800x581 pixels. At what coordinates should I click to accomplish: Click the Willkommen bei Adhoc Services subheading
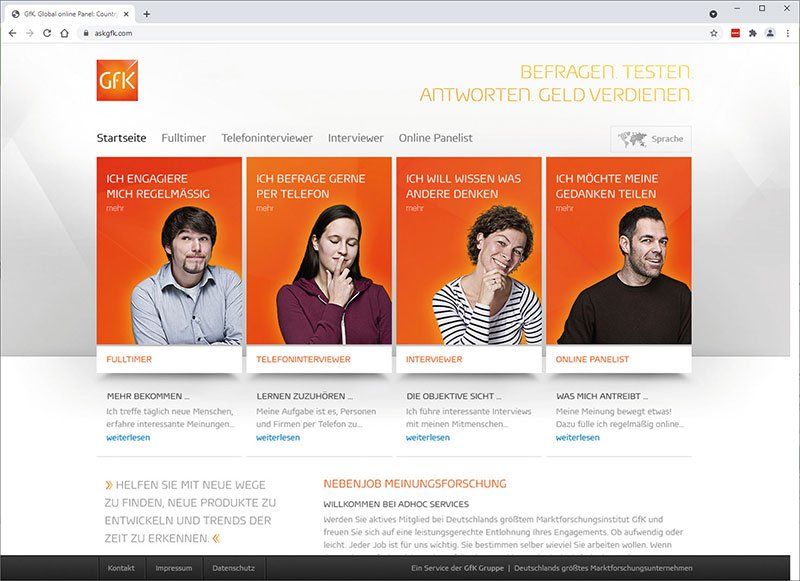coord(396,504)
